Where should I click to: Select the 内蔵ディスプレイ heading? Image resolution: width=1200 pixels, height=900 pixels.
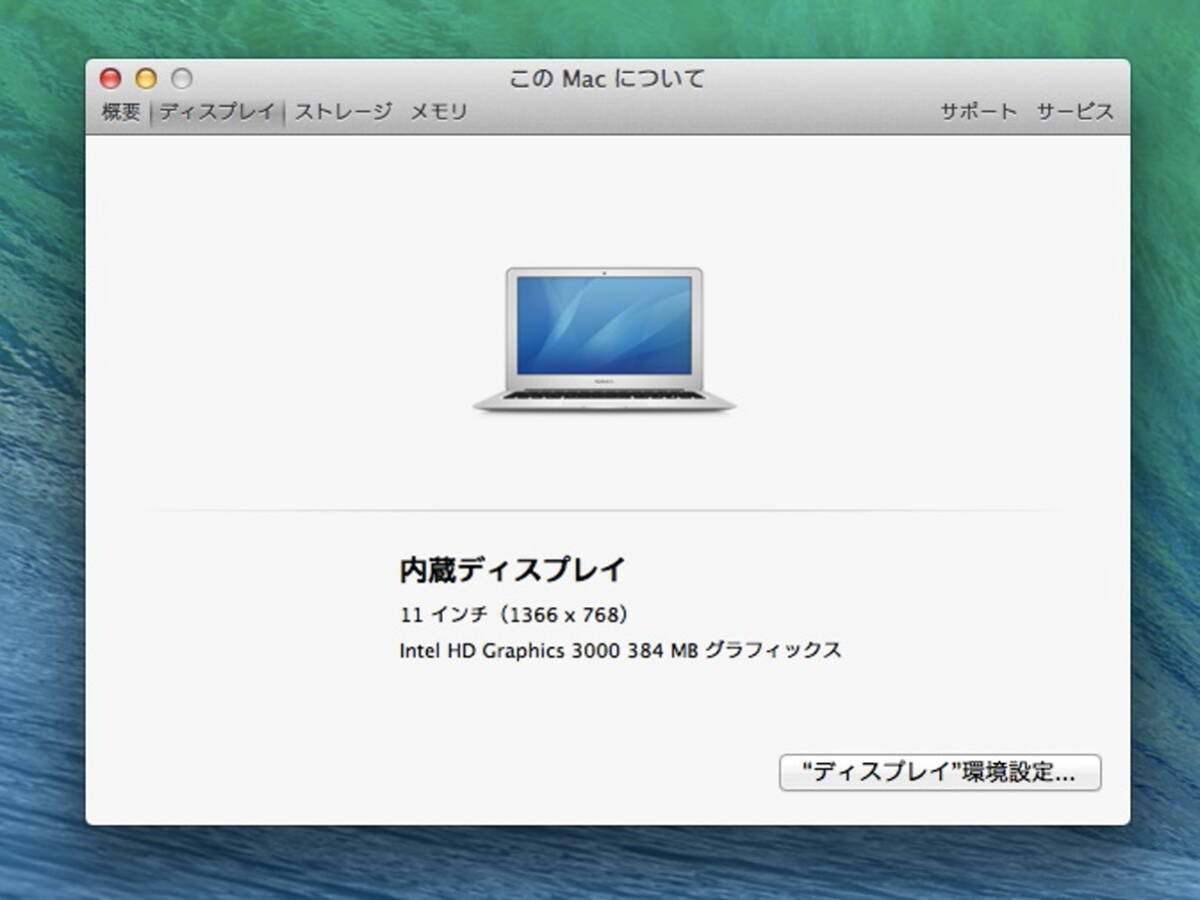tap(512, 570)
